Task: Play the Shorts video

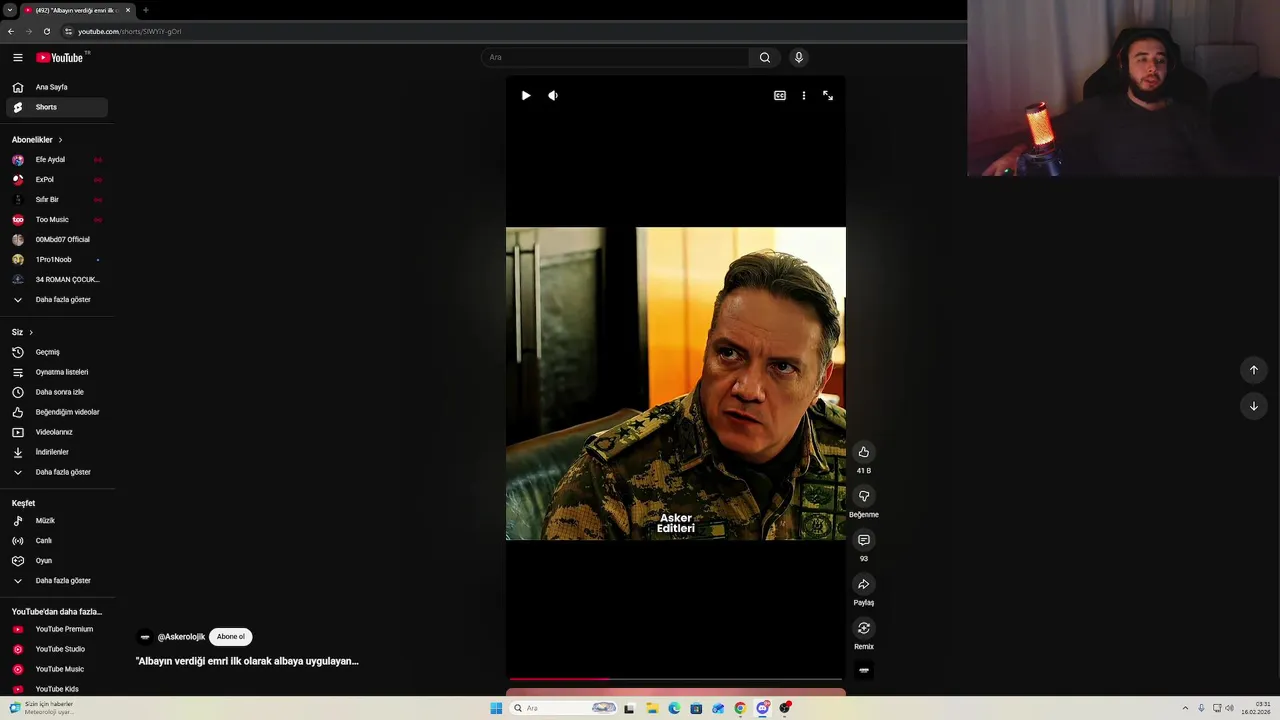Action: pos(526,96)
